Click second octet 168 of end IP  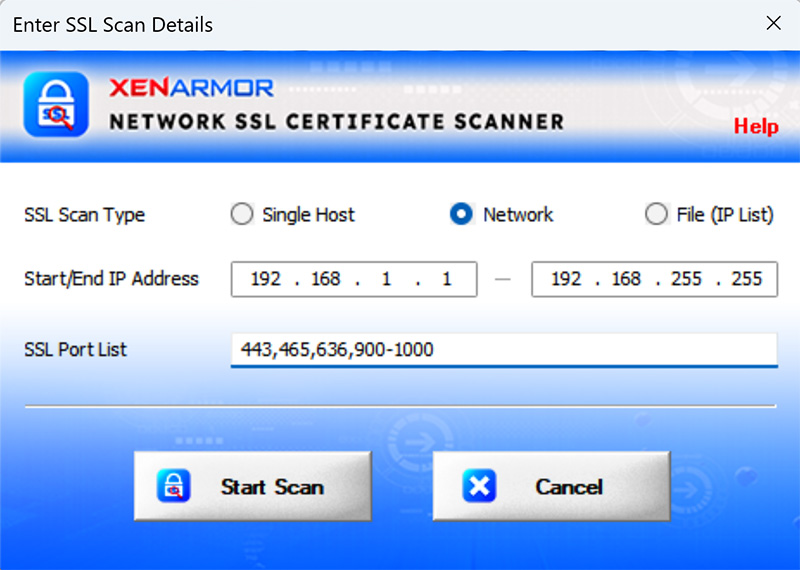click(626, 279)
